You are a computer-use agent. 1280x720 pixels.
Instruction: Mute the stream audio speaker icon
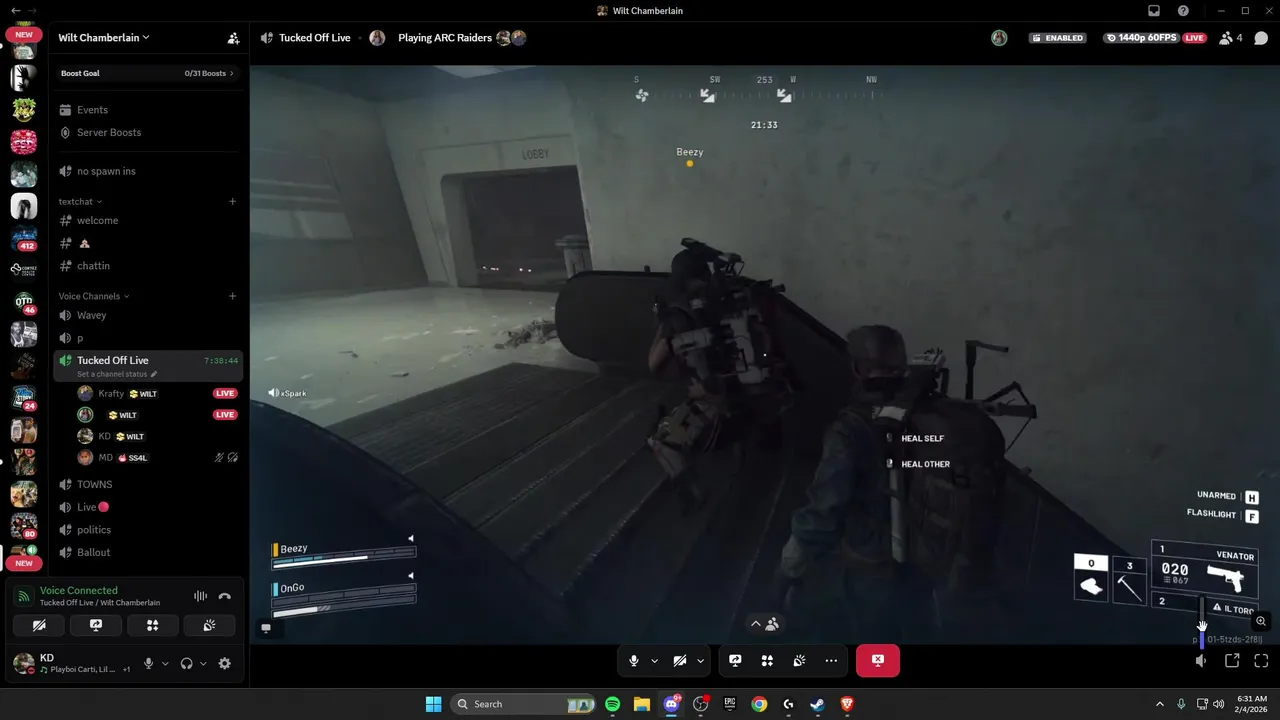pos(1202,661)
